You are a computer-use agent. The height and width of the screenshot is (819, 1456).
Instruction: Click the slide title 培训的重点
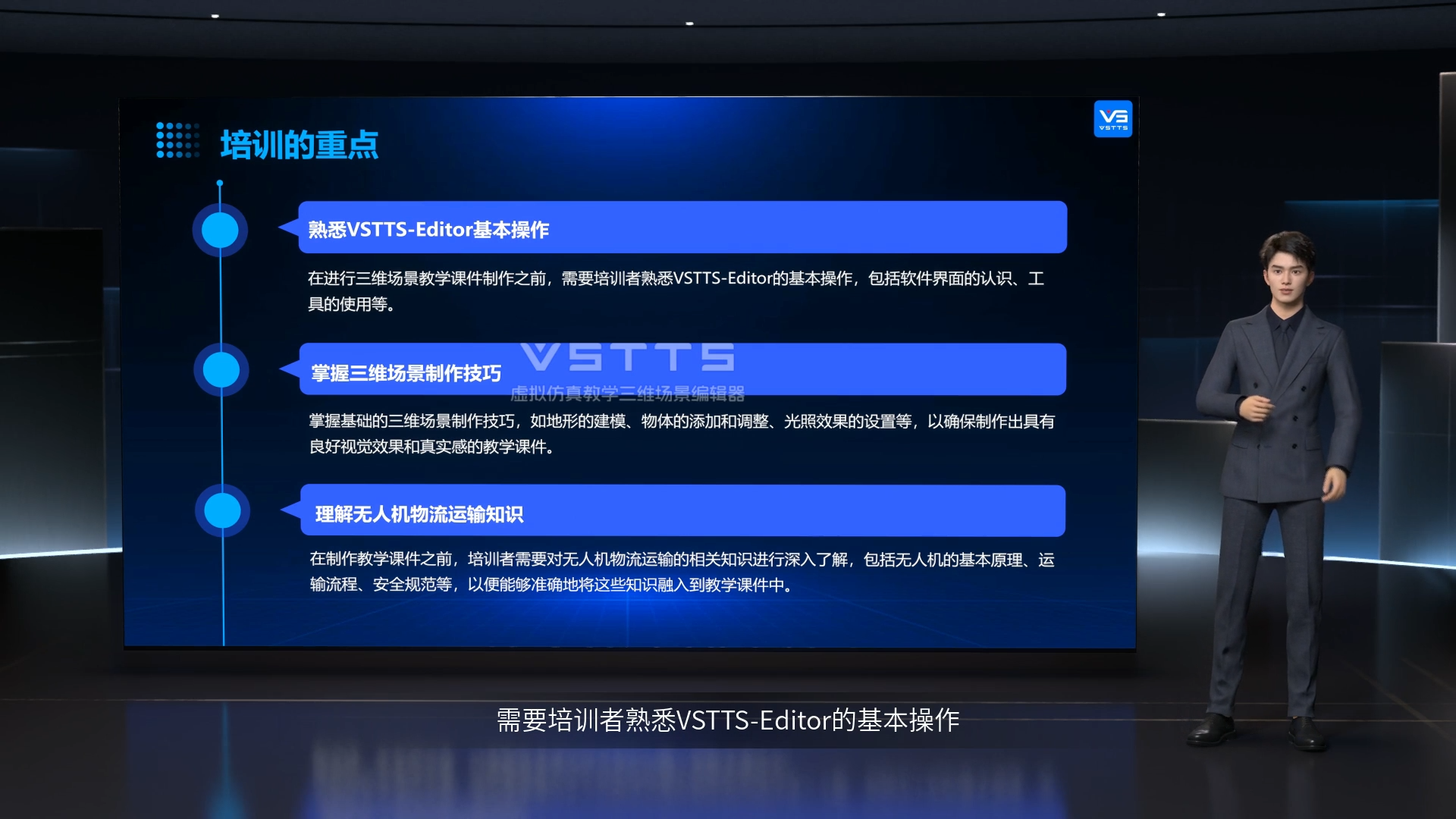[299, 145]
